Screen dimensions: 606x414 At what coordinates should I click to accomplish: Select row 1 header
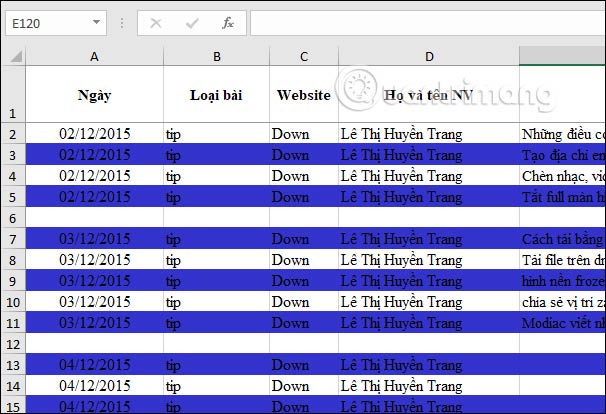pyautogui.click(x=13, y=94)
